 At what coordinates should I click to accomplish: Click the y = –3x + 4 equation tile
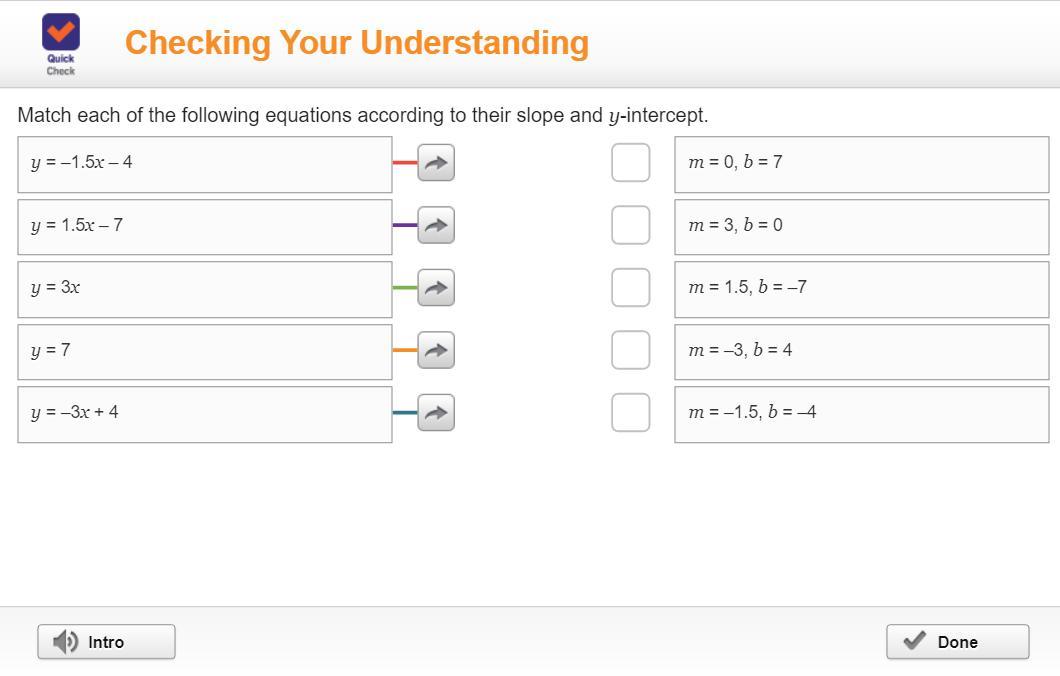[x=204, y=414]
